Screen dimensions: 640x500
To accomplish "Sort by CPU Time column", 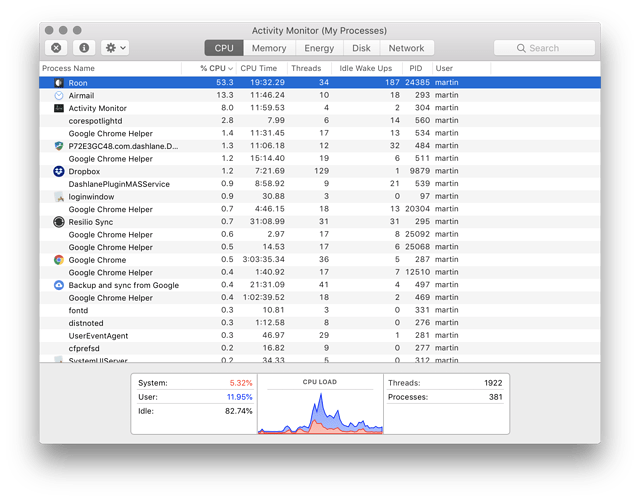I will pos(262,68).
